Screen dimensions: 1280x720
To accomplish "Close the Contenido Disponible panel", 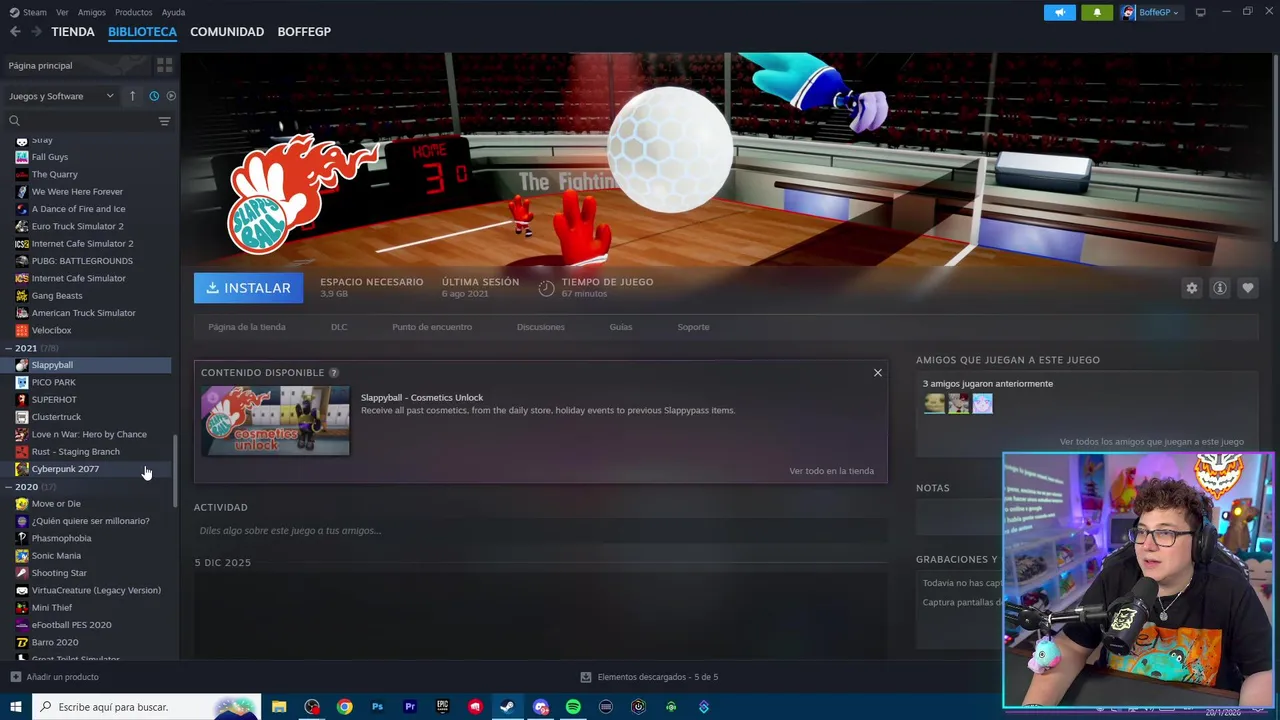I will (878, 373).
